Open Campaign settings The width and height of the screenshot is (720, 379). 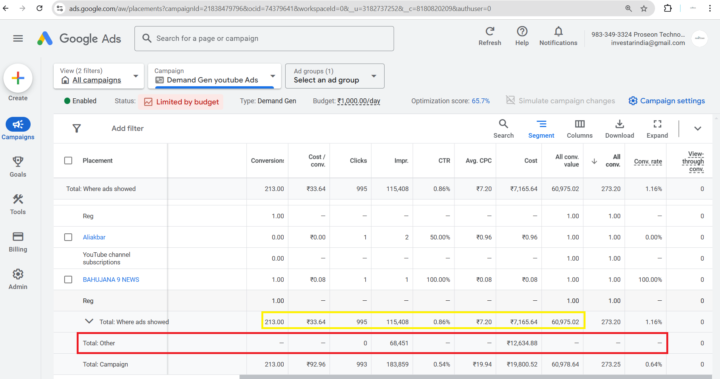(x=667, y=101)
